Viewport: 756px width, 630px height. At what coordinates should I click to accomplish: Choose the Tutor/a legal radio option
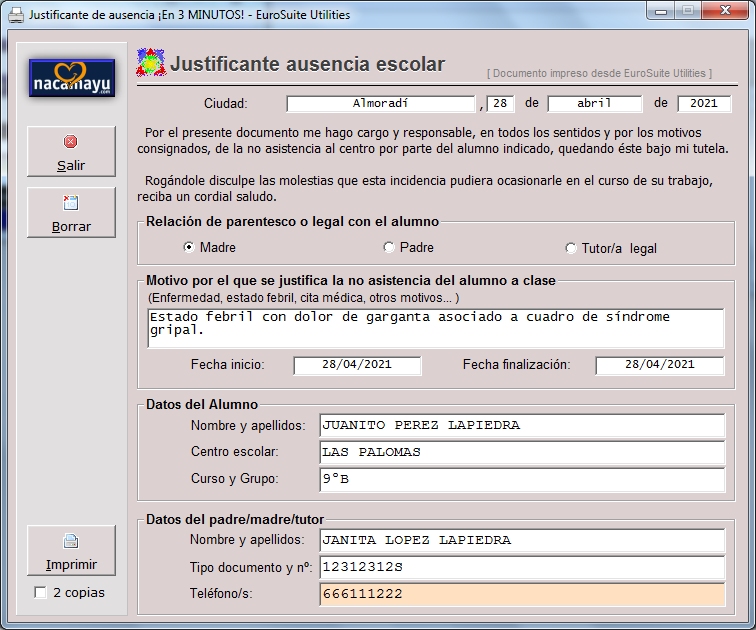click(x=571, y=248)
